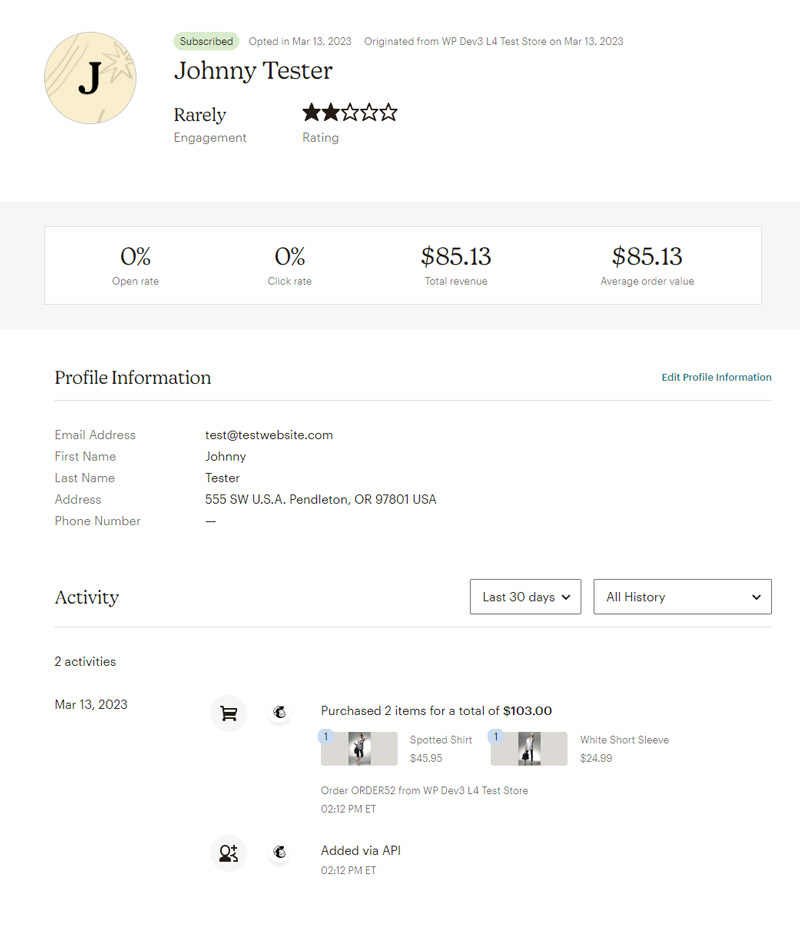Click the 0% Open rate stat
Screen dimensions: 800x929
pyautogui.click(x=135, y=257)
